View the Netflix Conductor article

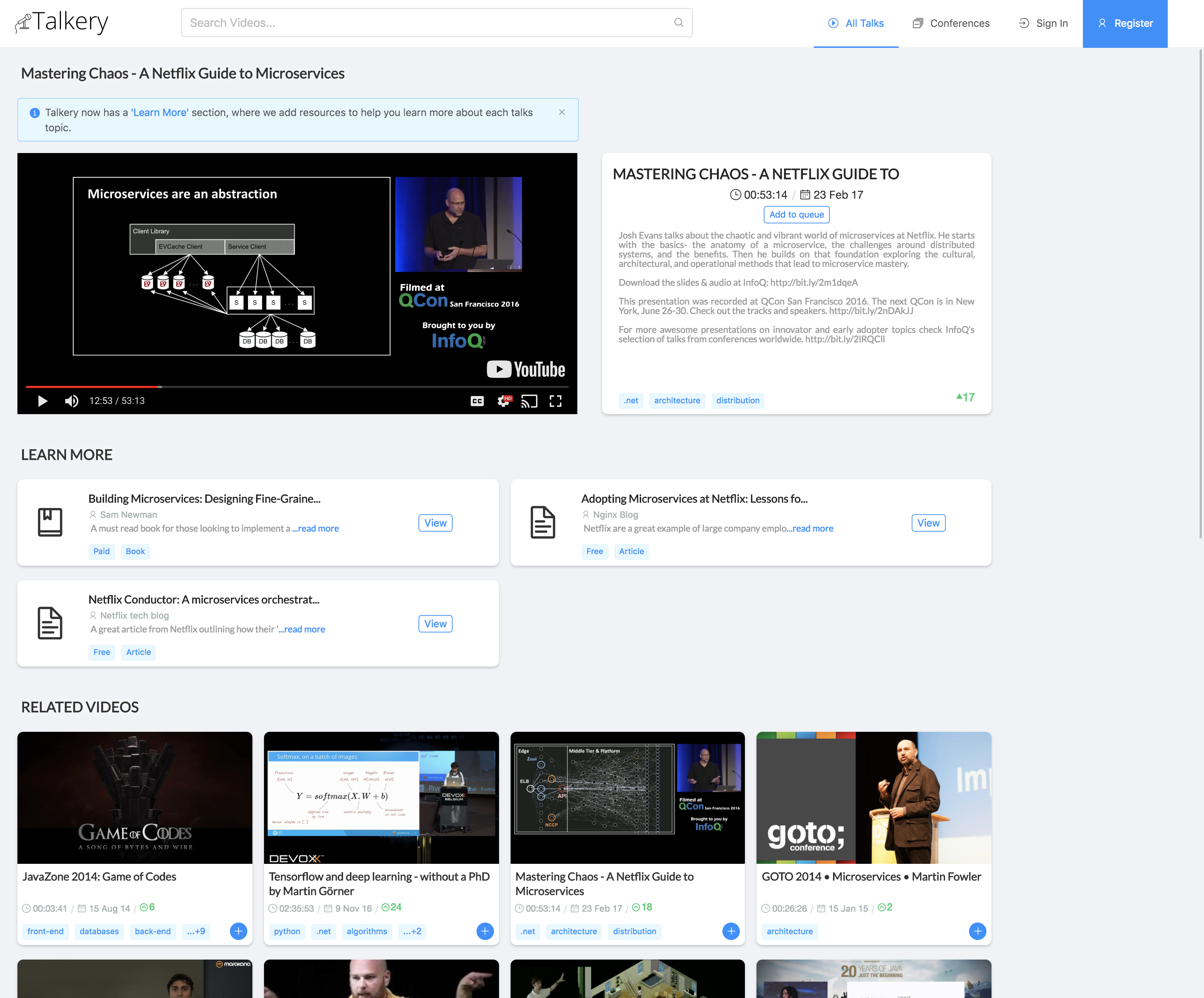coord(435,624)
